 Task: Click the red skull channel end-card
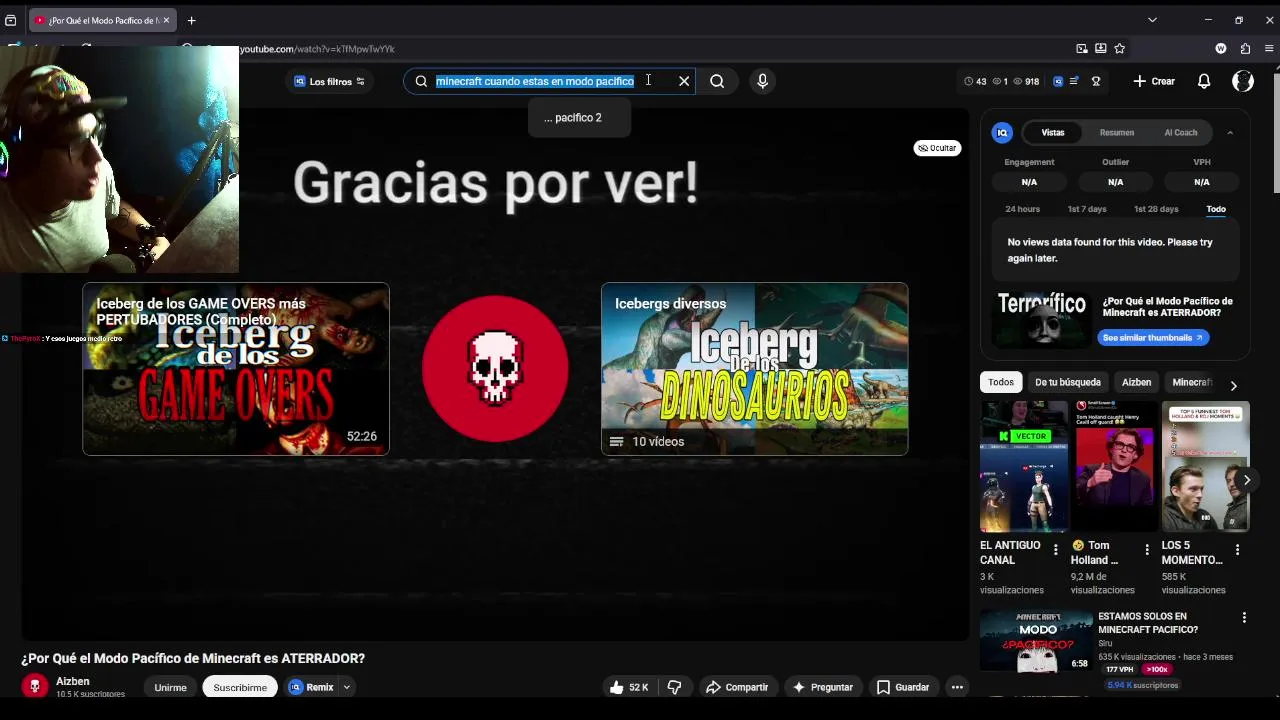coord(495,369)
